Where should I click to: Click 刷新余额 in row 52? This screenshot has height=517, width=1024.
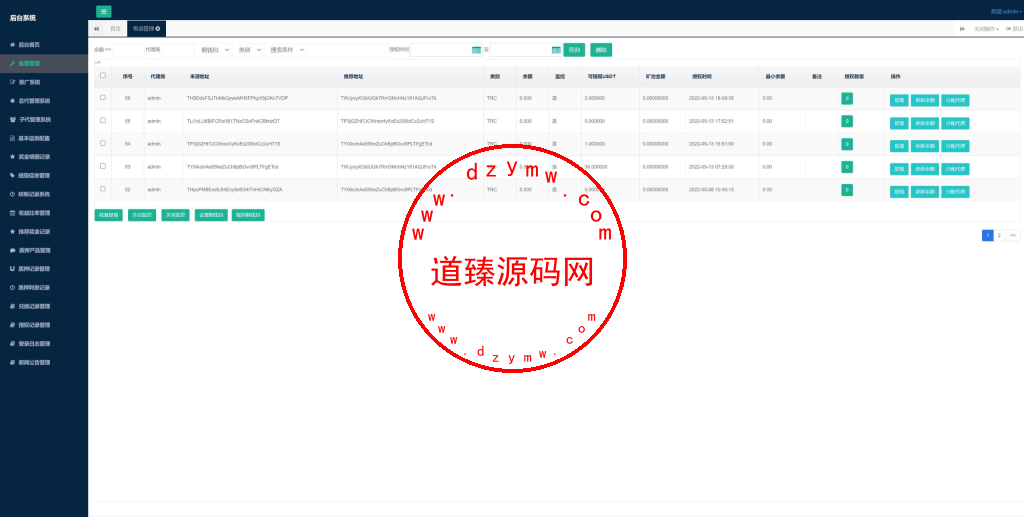point(925,192)
